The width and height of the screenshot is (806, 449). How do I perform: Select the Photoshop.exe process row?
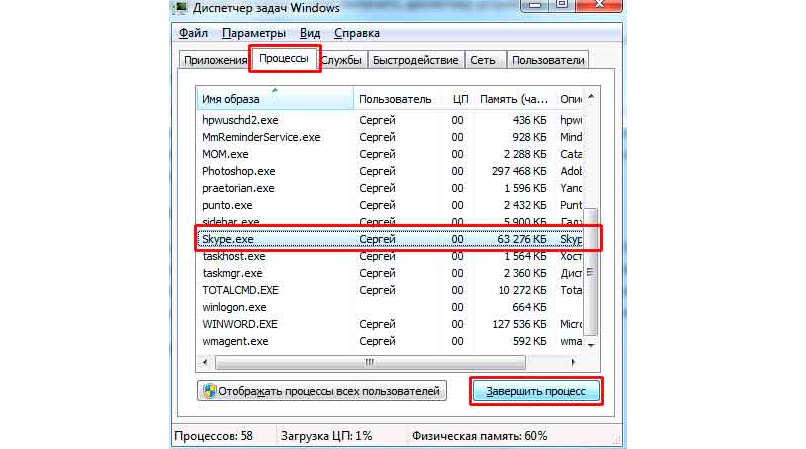(380, 171)
